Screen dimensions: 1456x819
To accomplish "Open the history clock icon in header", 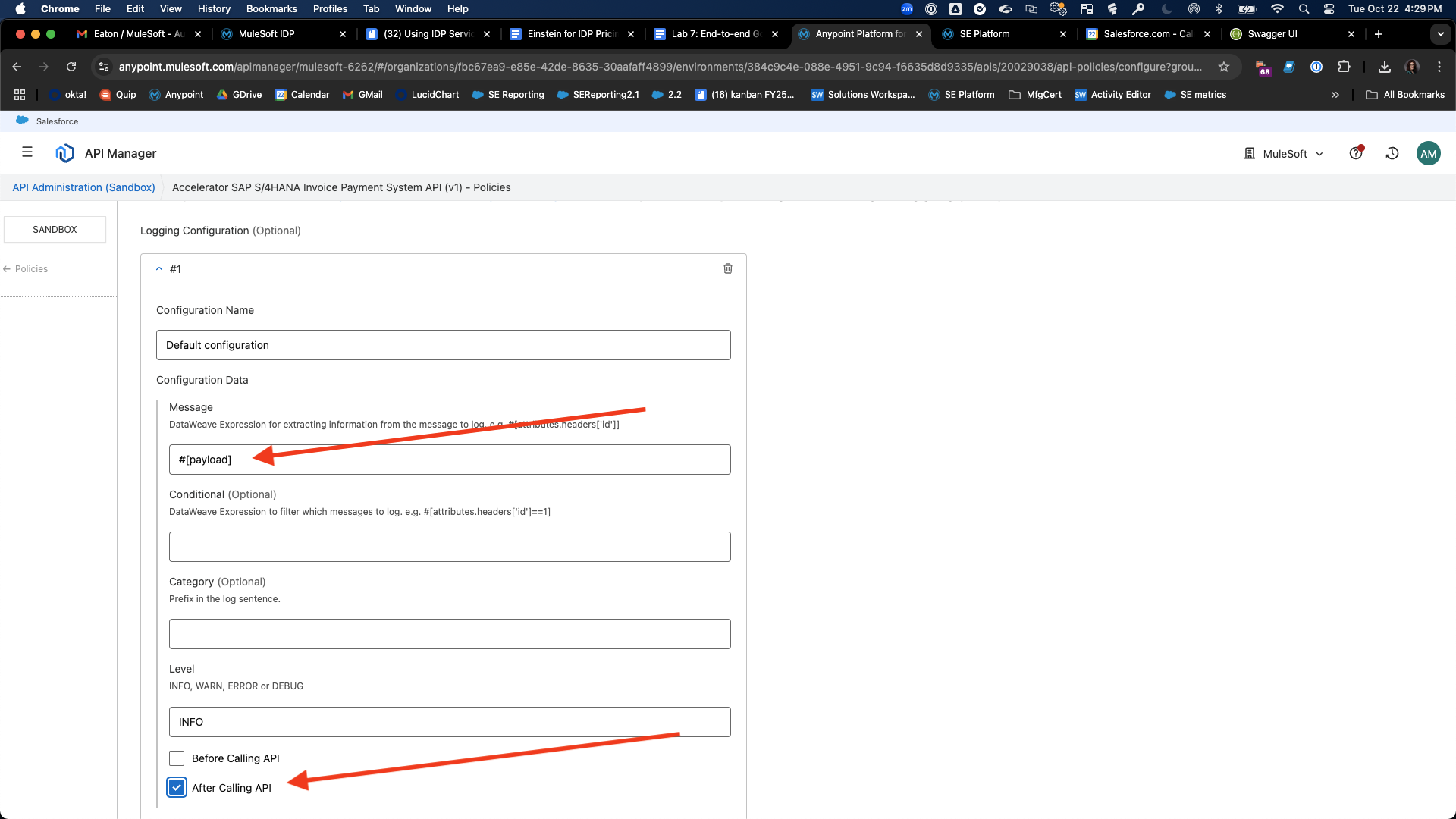I will click(x=1392, y=153).
